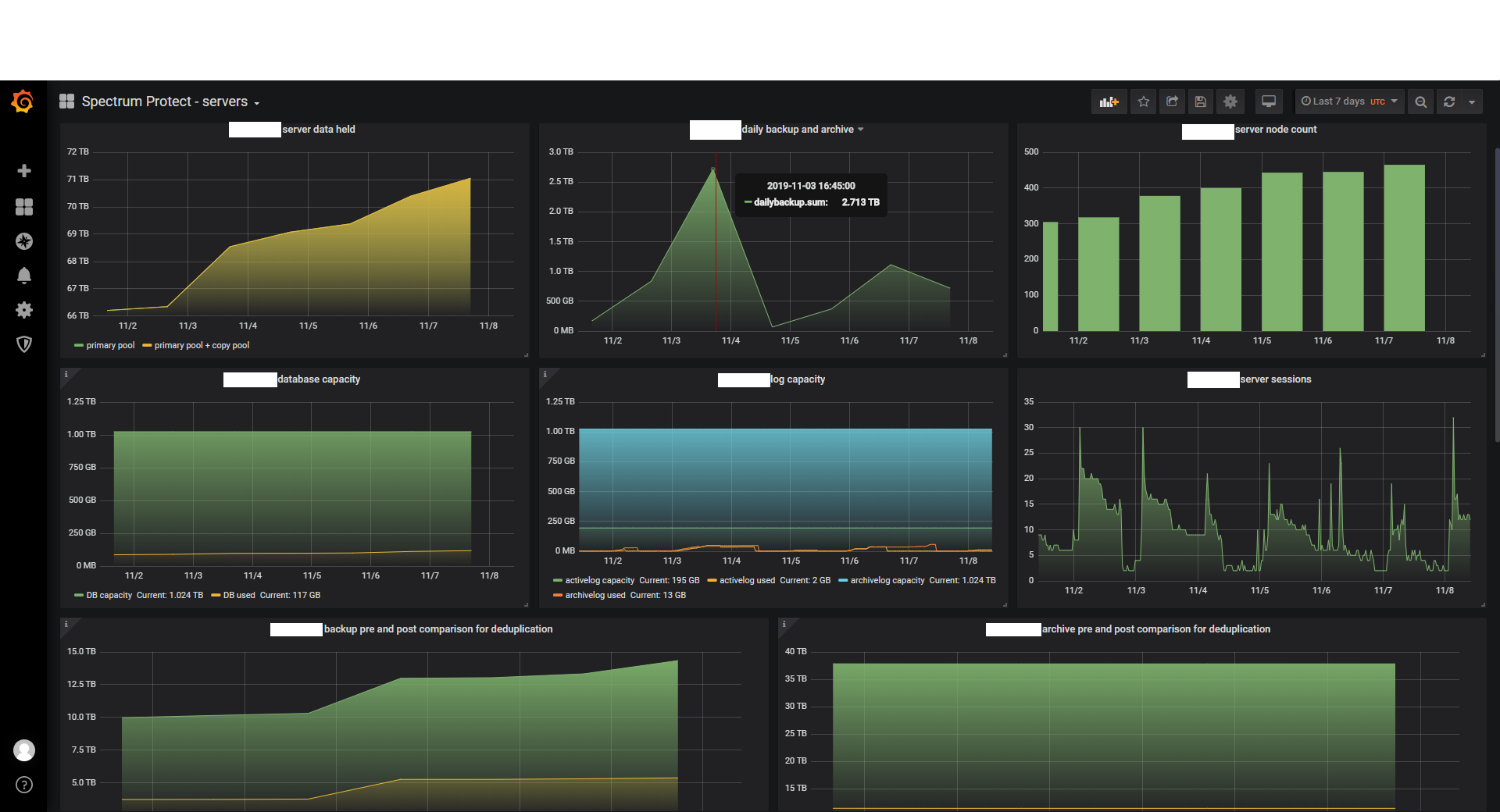Open the Create plus menu in sidebar
Image resolution: width=1500 pixels, height=812 pixels.
click(24, 171)
